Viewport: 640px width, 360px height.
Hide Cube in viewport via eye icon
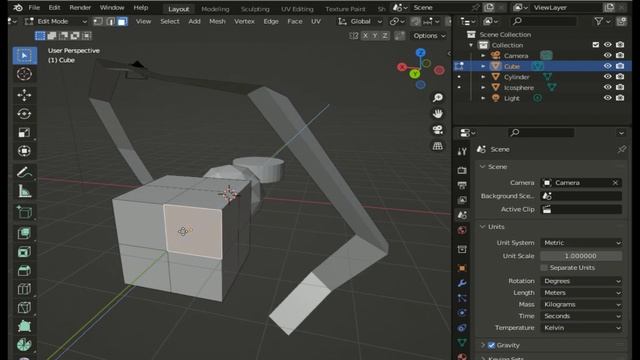607,66
